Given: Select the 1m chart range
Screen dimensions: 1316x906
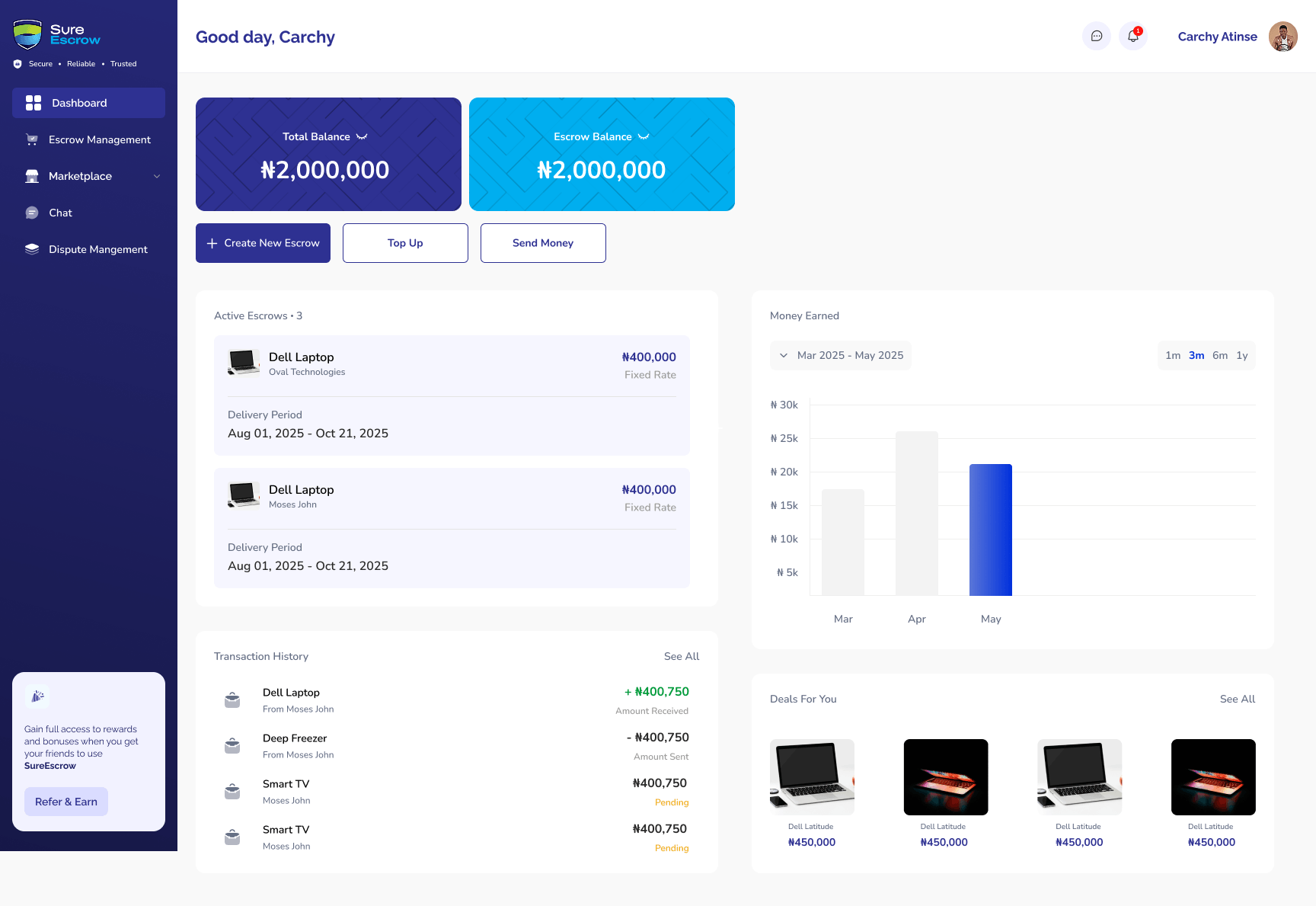Looking at the screenshot, I should pyautogui.click(x=1173, y=356).
